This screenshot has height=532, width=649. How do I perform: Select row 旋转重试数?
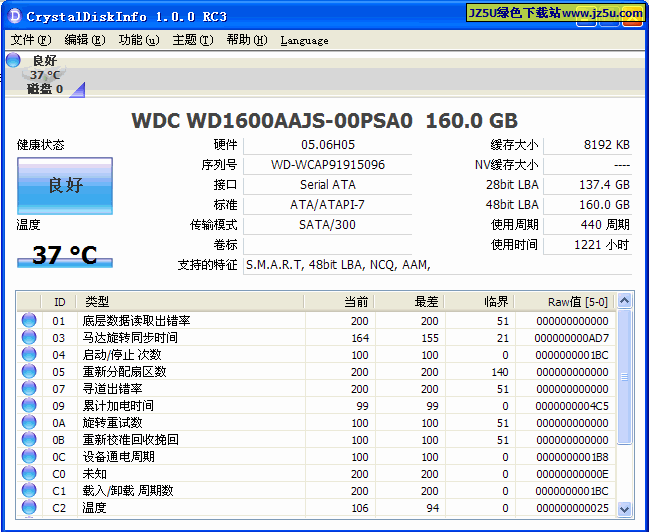316,423
